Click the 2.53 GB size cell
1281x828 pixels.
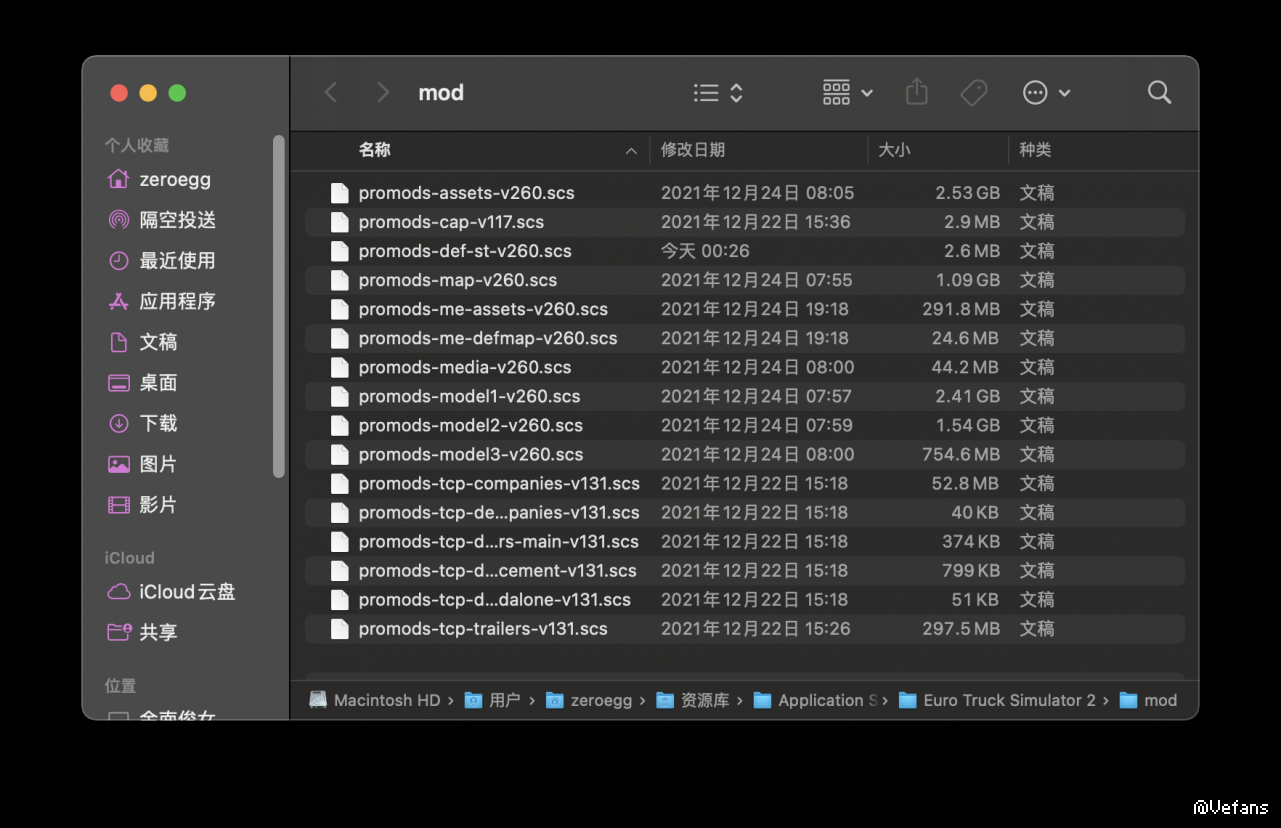[967, 193]
